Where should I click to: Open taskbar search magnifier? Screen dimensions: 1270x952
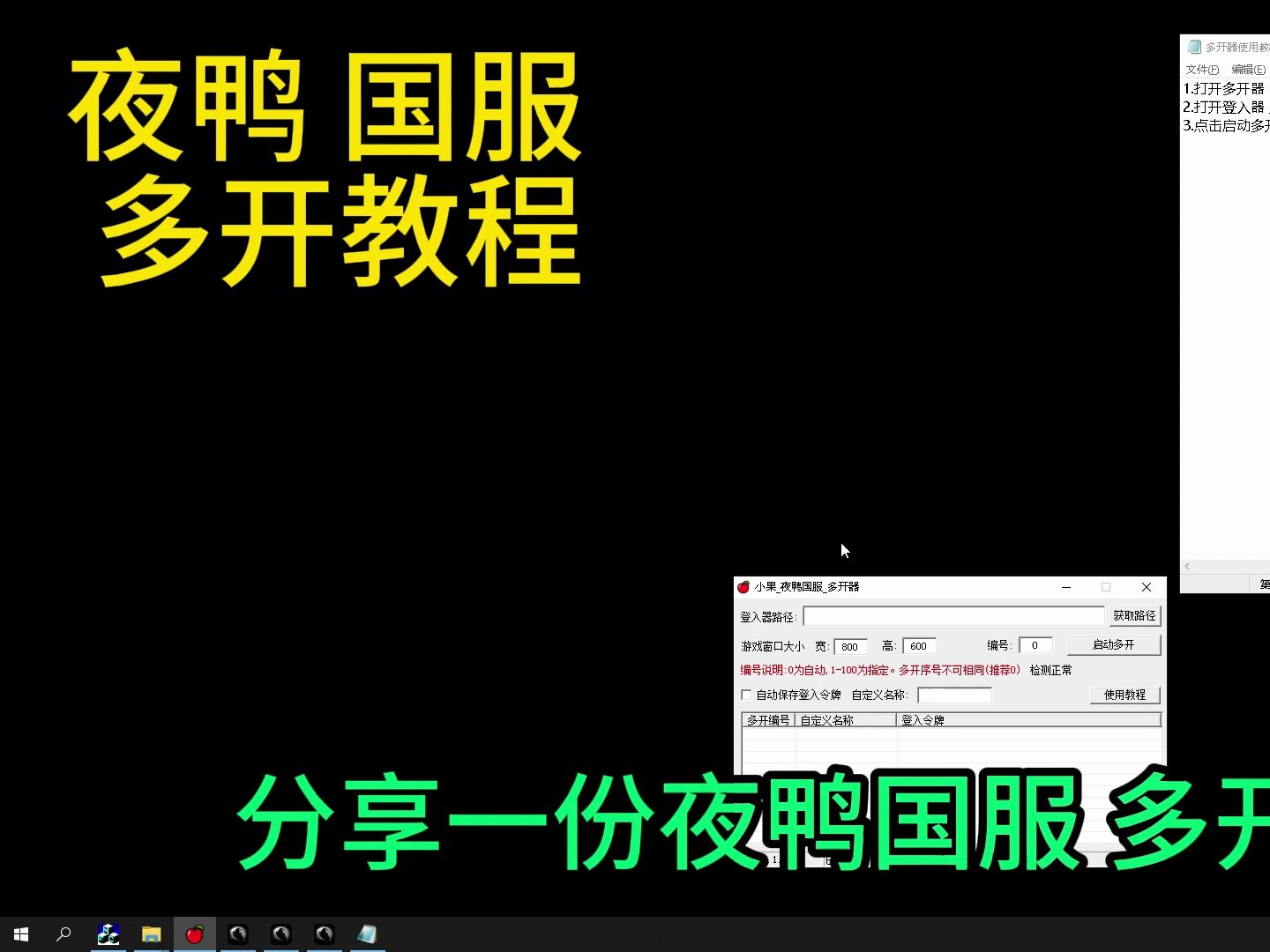63,933
